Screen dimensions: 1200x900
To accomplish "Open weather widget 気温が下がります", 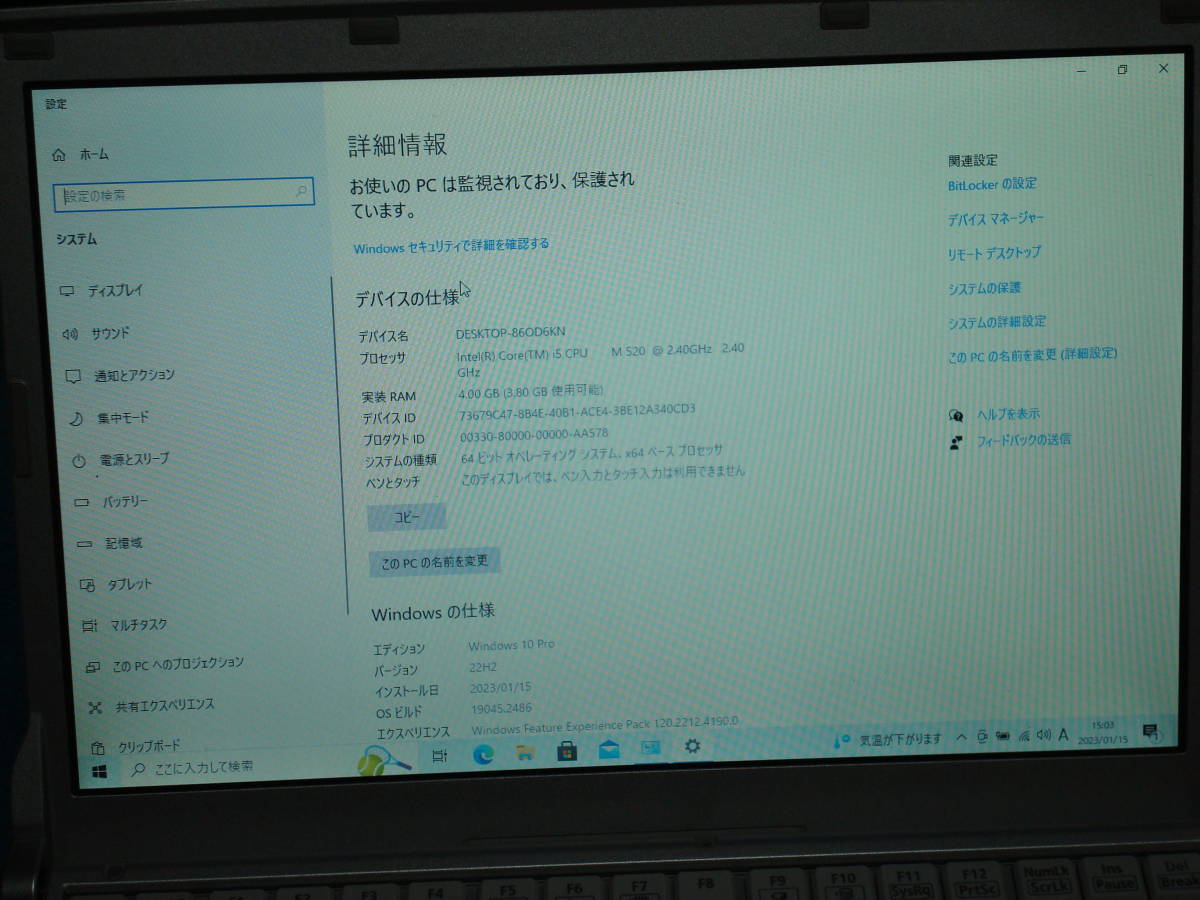I will [x=888, y=740].
